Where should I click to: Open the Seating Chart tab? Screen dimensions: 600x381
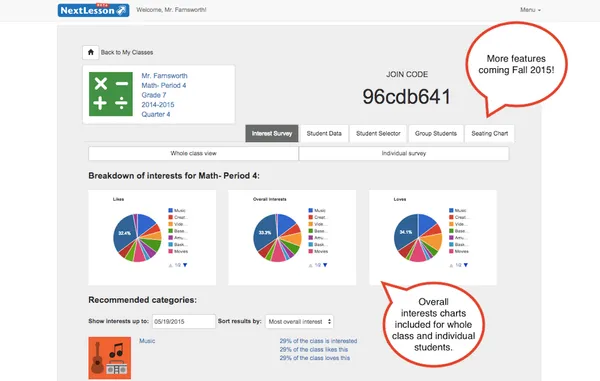pos(490,134)
